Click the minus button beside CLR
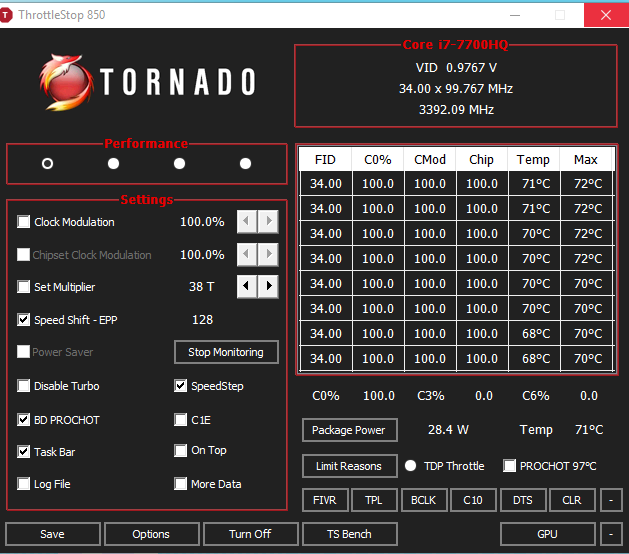 [x=611, y=500]
